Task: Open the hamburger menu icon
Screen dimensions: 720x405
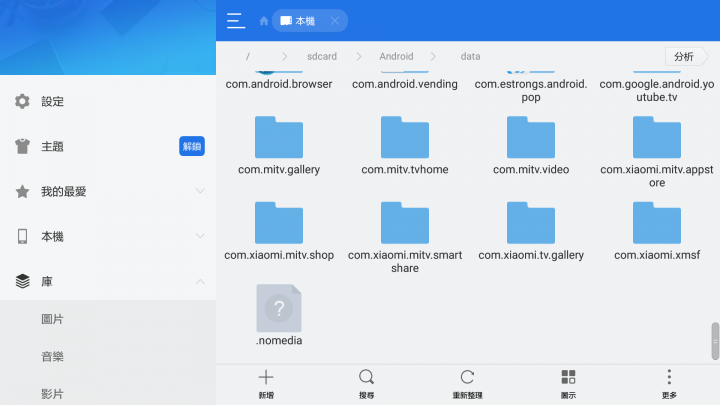Action: coord(236,21)
